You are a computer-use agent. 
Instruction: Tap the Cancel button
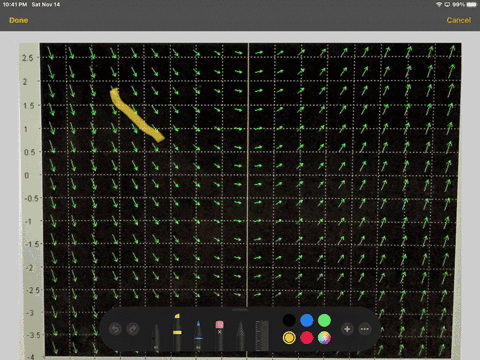(x=459, y=20)
